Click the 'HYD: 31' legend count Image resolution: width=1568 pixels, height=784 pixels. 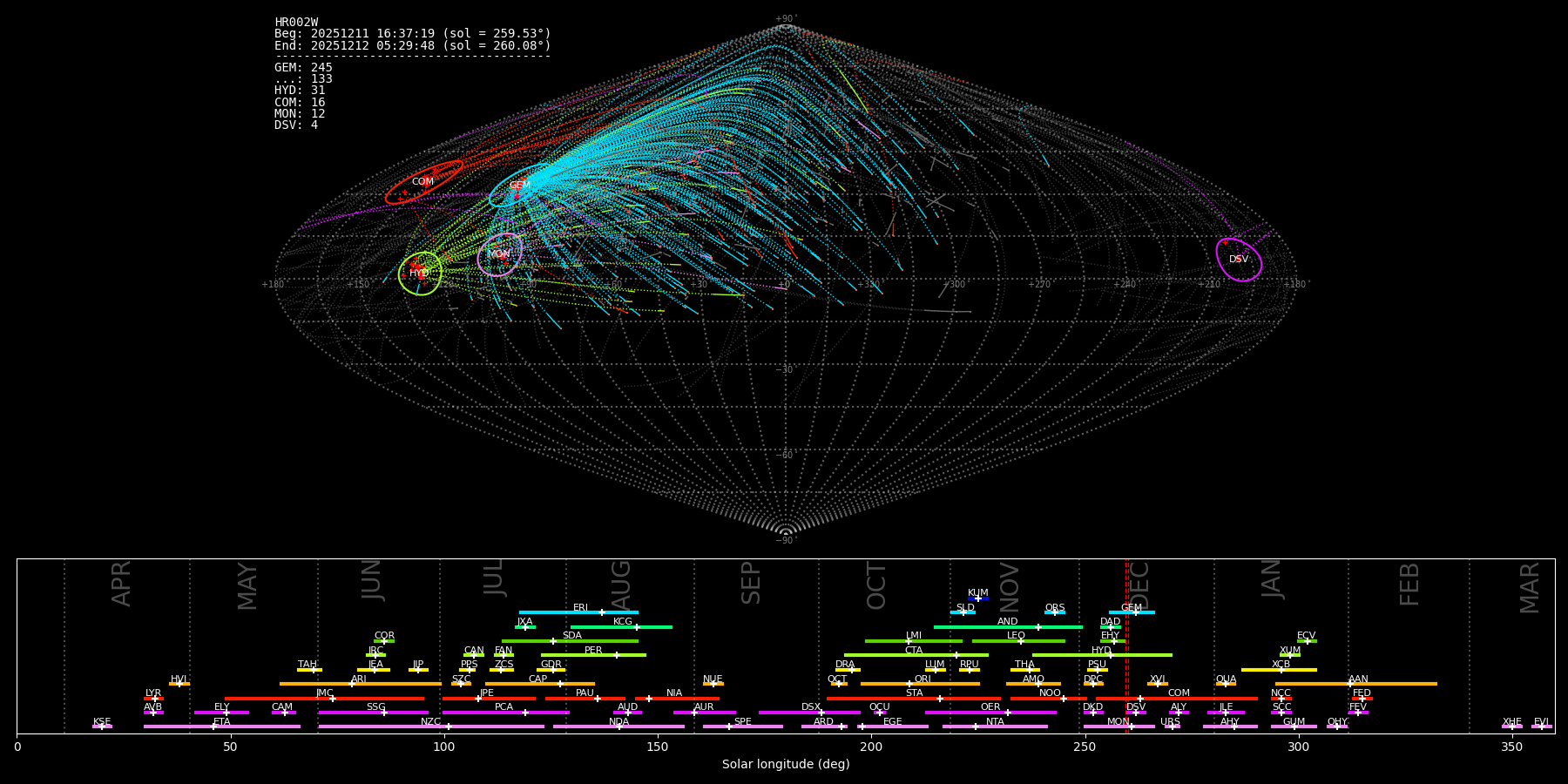tap(300, 90)
